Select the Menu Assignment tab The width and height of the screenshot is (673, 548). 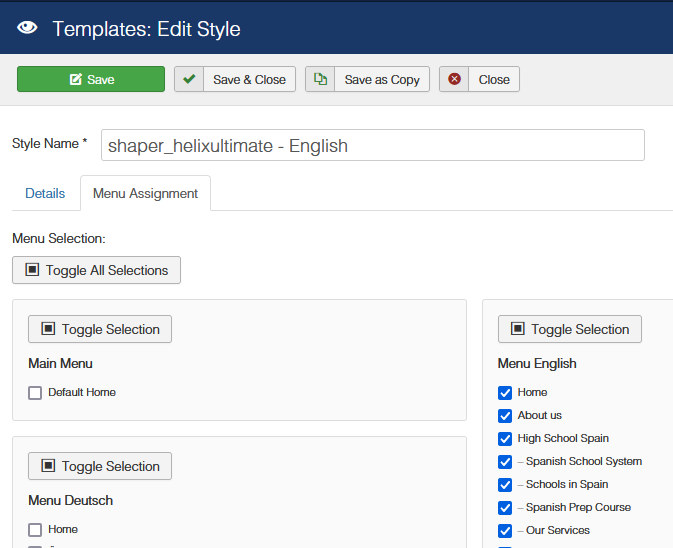(145, 193)
